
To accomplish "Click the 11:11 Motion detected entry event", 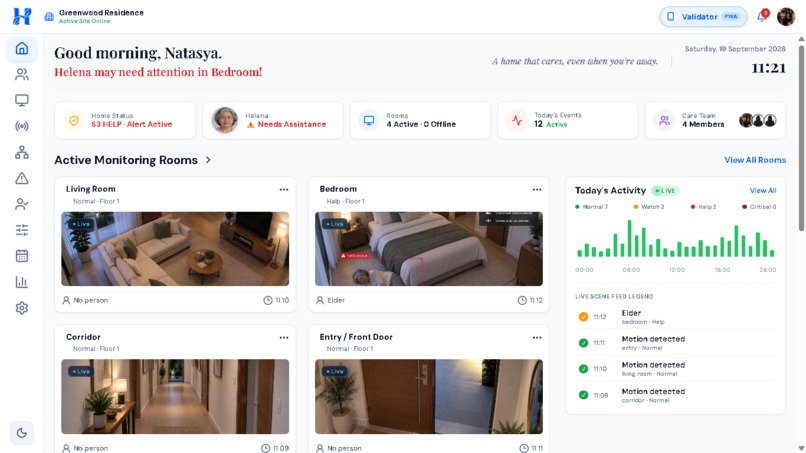I will pos(675,343).
